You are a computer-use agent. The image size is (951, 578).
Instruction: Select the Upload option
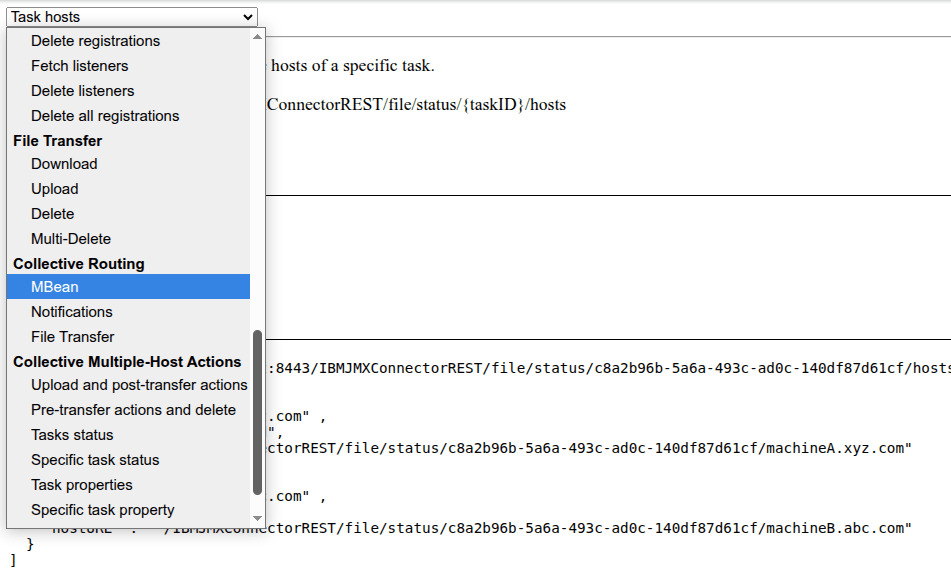click(54, 189)
